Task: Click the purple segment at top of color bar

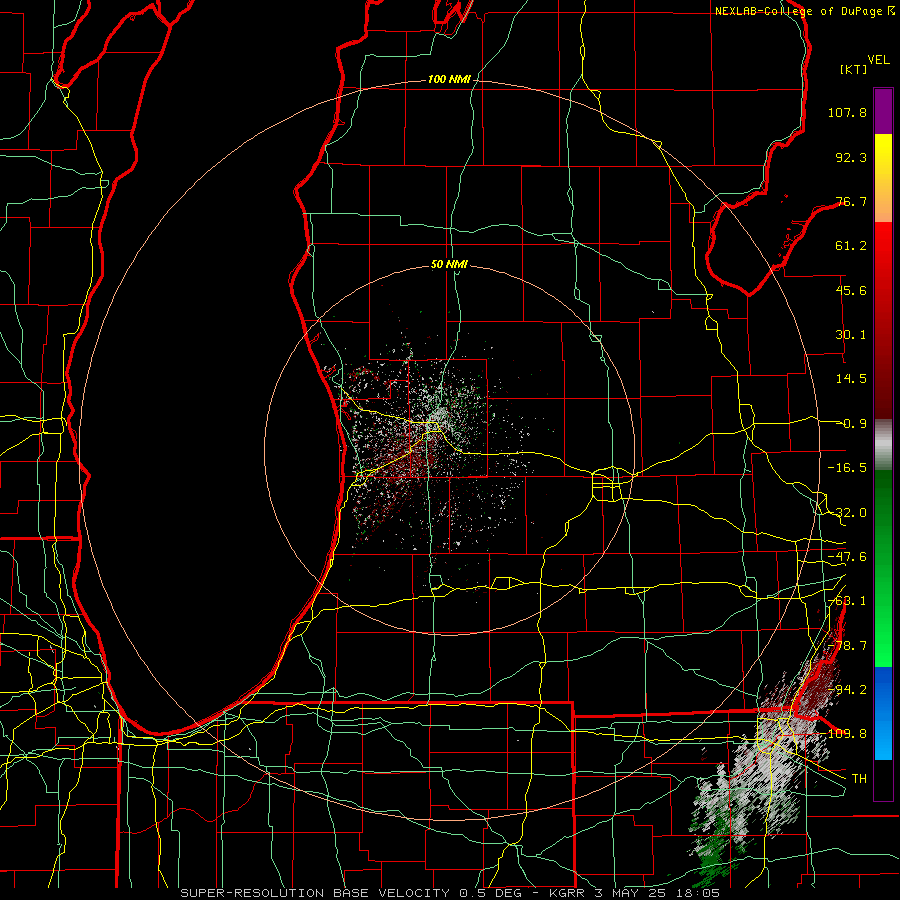Action: click(883, 112)
